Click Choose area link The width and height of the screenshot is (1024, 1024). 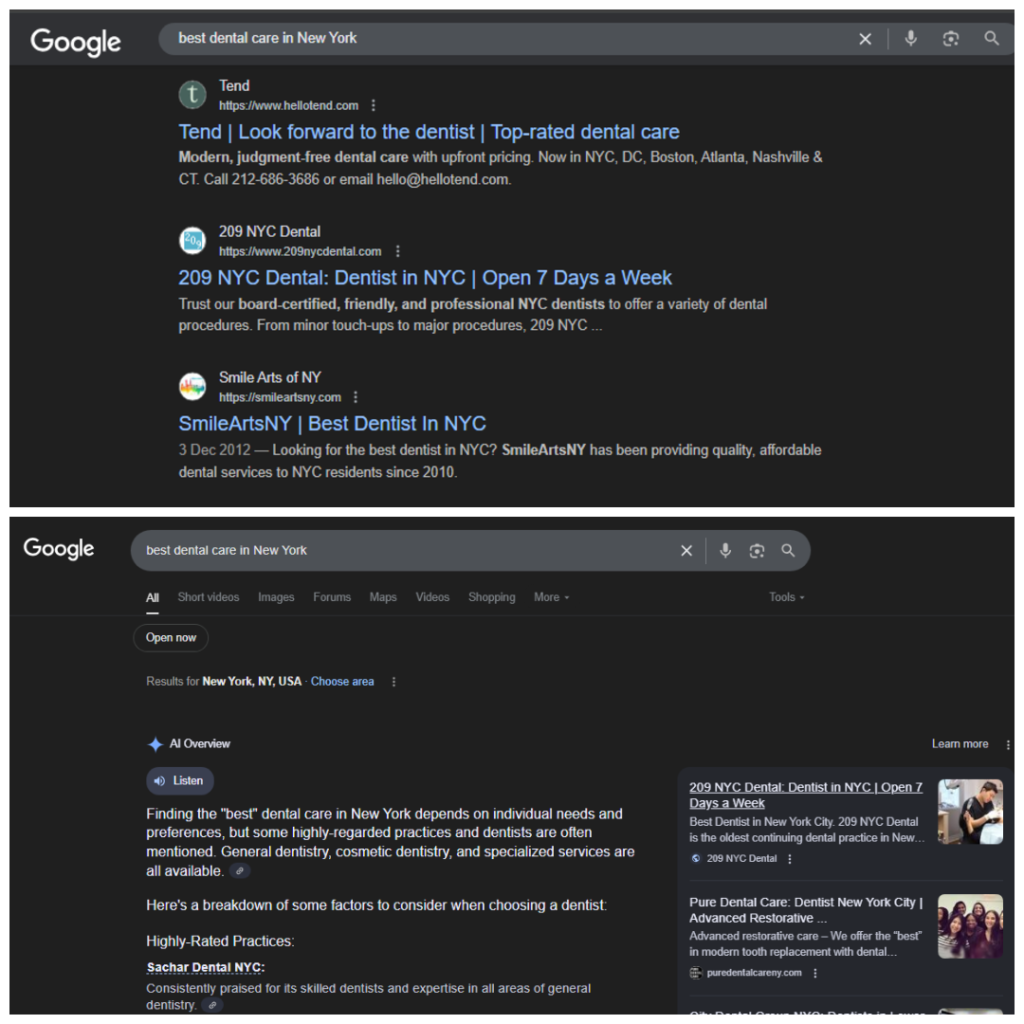coord(342,681)
